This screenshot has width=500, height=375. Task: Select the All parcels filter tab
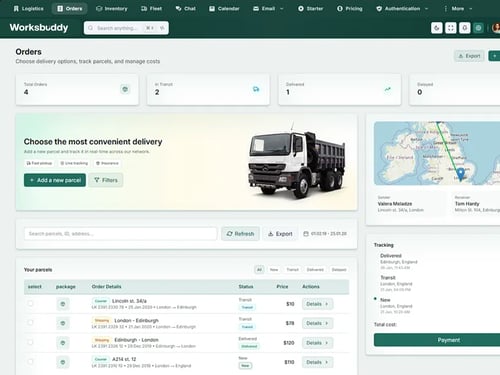[x=259, y=270]
